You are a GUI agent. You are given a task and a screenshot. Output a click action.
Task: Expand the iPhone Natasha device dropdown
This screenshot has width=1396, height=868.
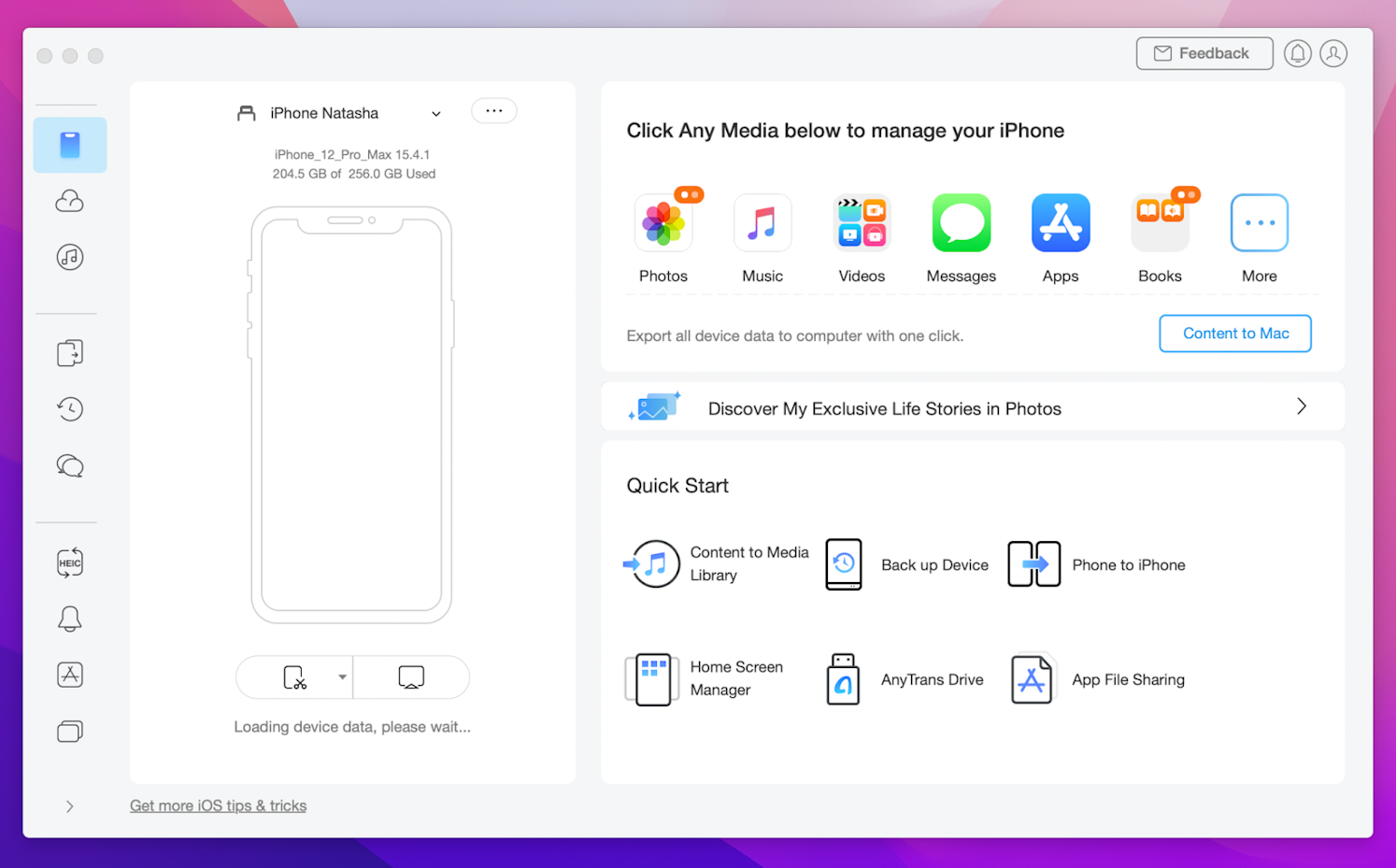click(x=435, y=114)
